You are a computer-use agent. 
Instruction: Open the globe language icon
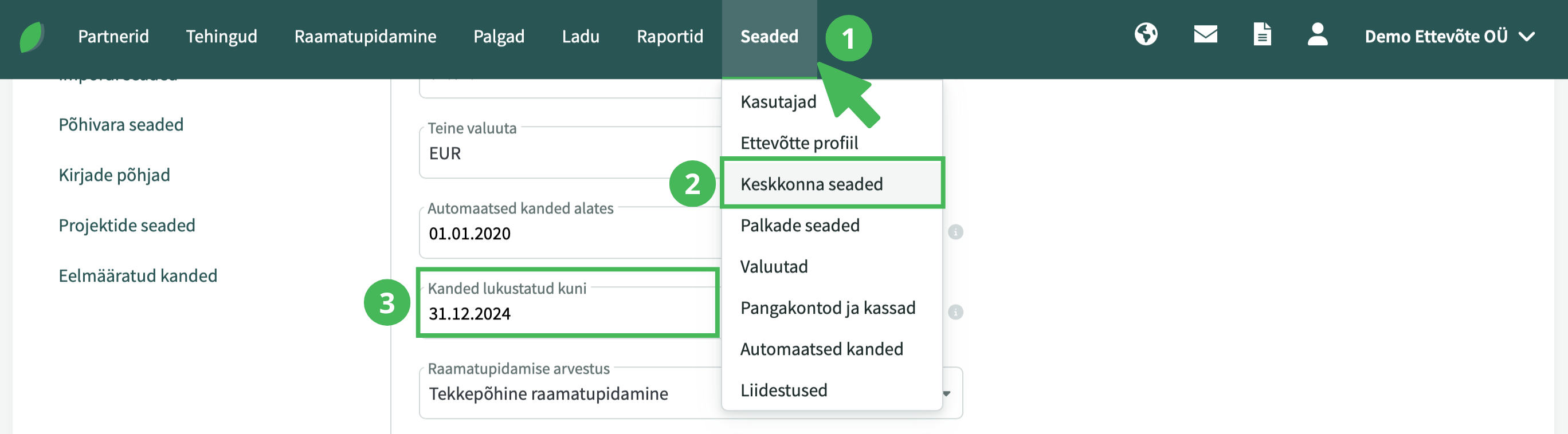(x=1146, y=35)
